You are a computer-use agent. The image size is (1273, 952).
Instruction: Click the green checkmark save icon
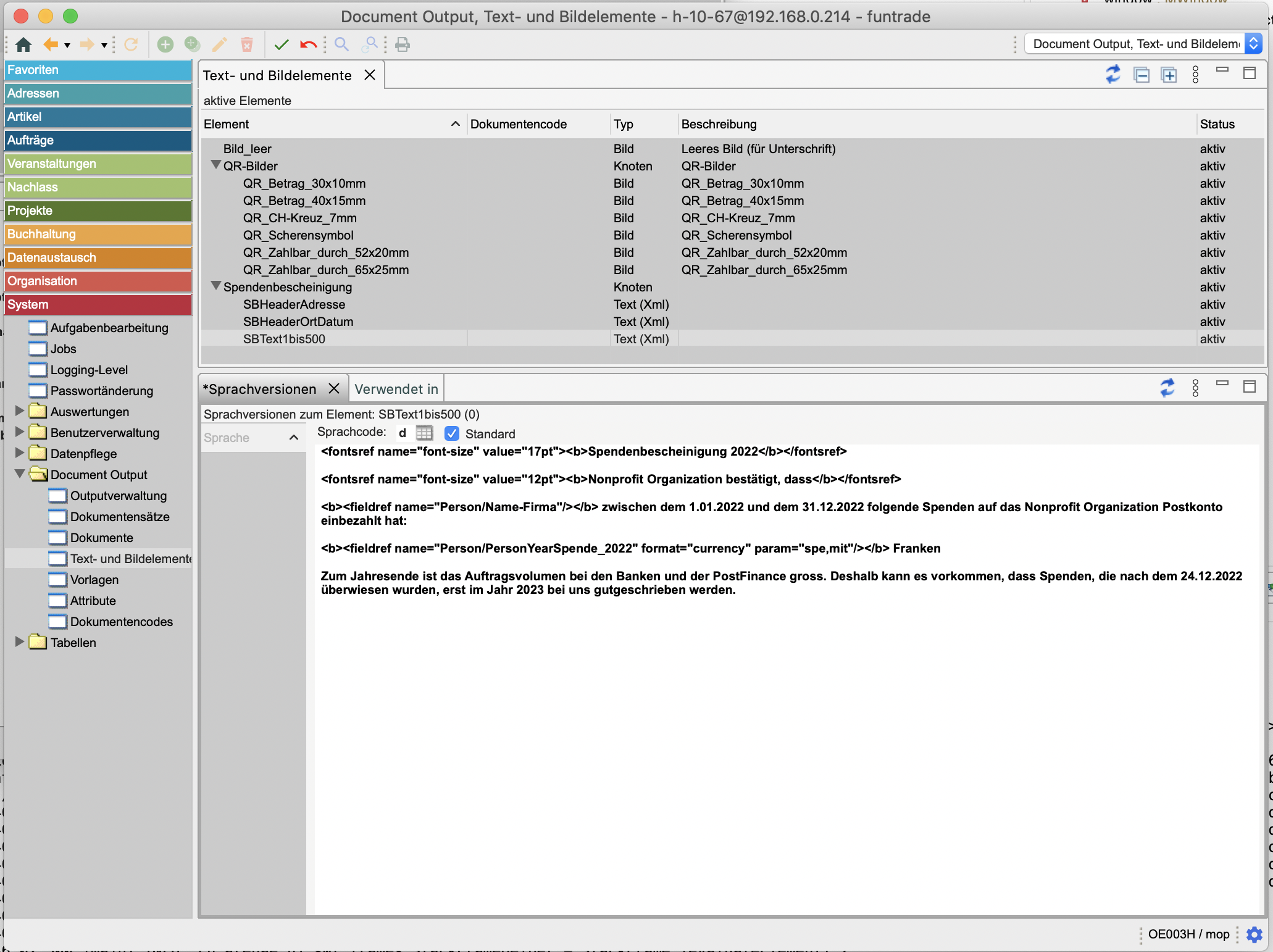pos(282,44)
